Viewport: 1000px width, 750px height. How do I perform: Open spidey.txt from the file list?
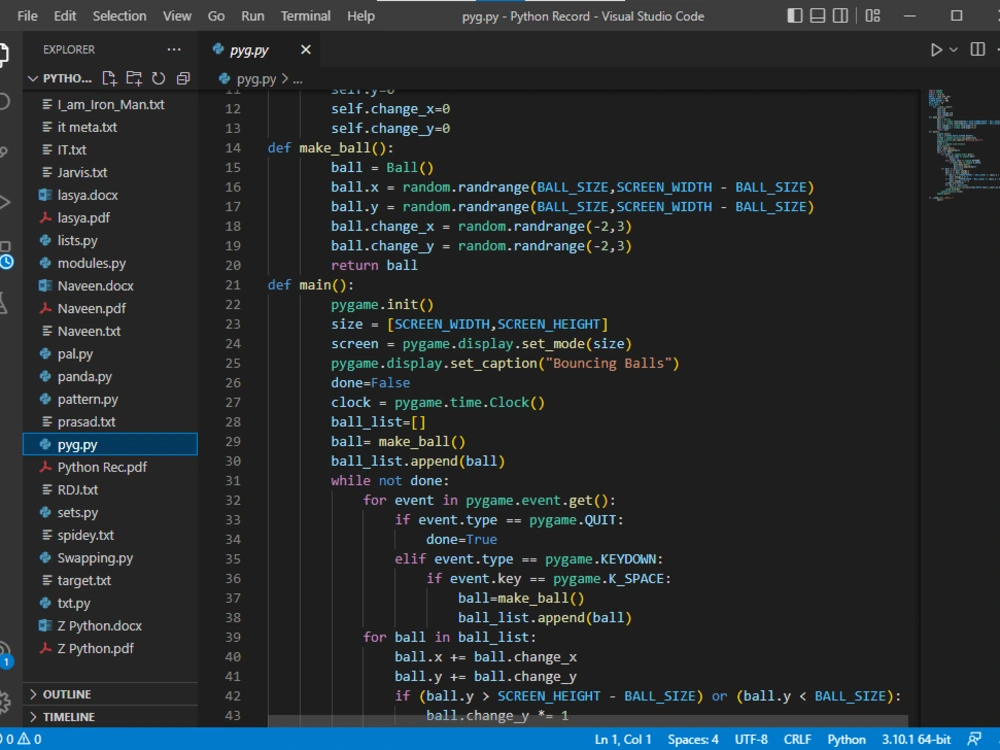(x=110, y=535)
